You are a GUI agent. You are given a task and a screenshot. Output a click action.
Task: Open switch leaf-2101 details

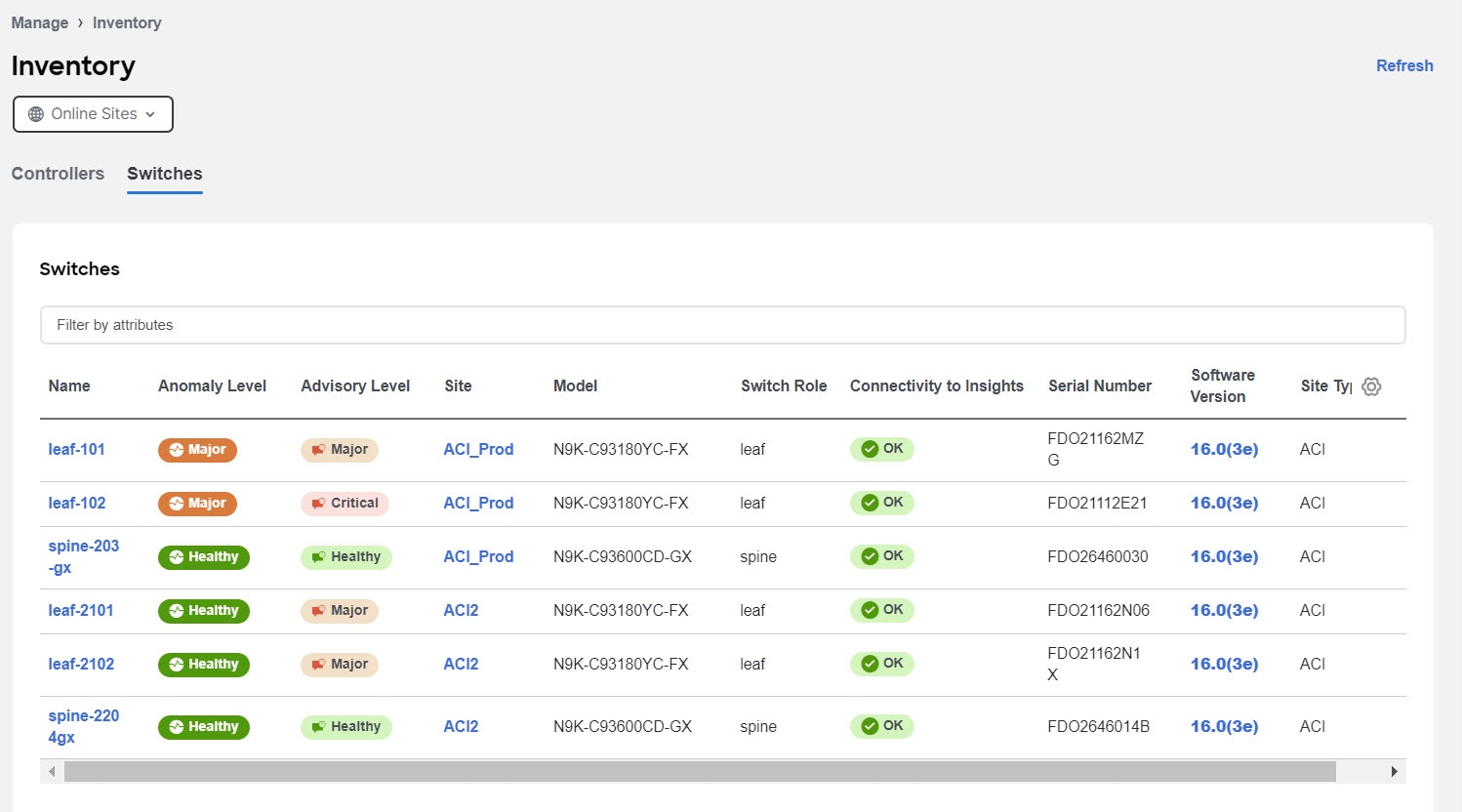point(81,611)
